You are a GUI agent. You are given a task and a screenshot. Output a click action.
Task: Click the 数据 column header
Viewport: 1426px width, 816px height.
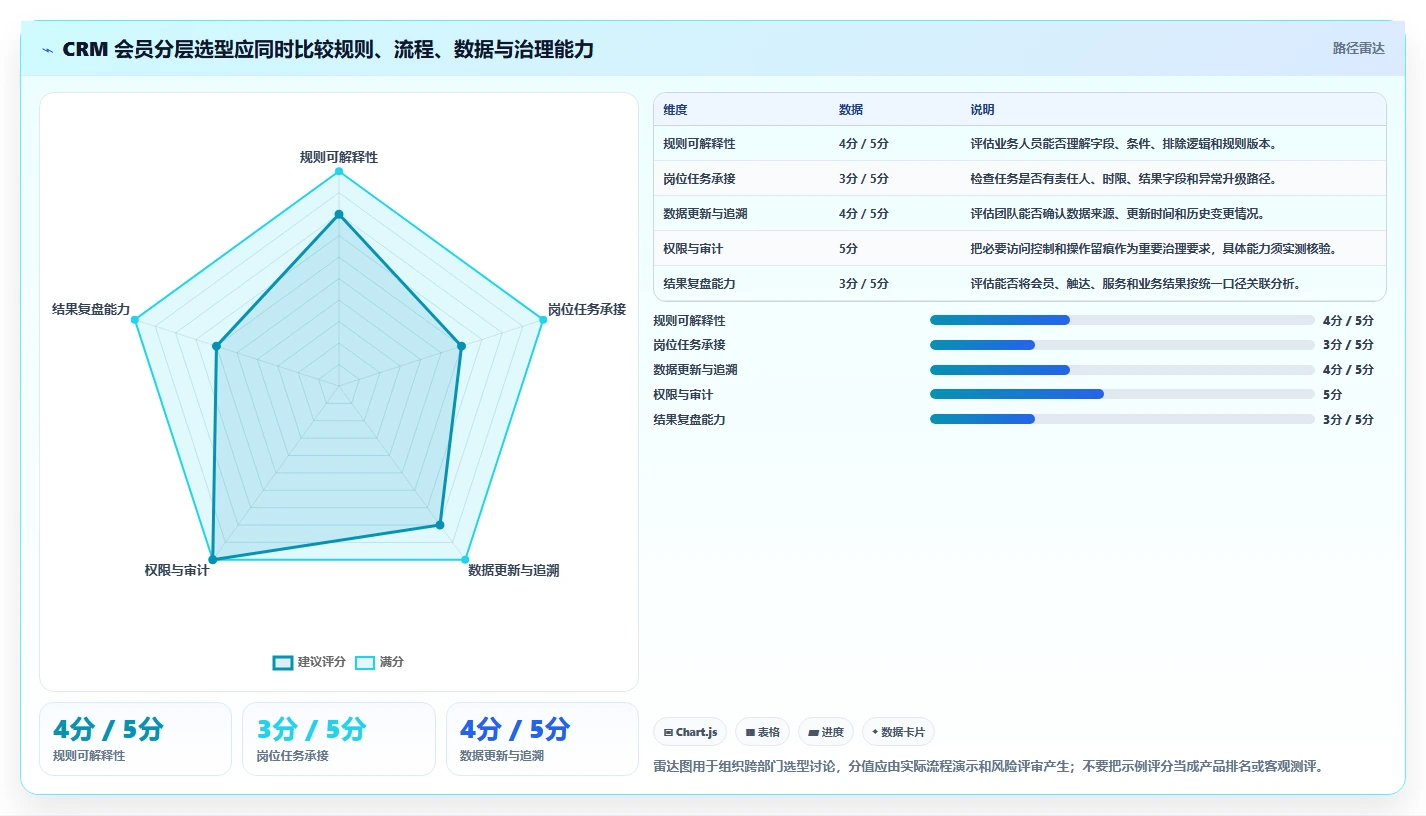tap(851, 110)
